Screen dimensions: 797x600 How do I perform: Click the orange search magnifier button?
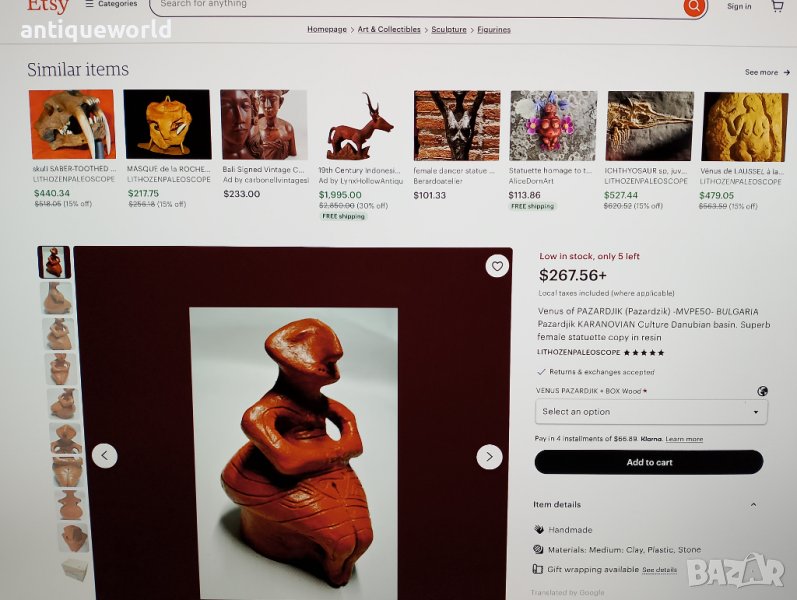(x=694, y=7)
